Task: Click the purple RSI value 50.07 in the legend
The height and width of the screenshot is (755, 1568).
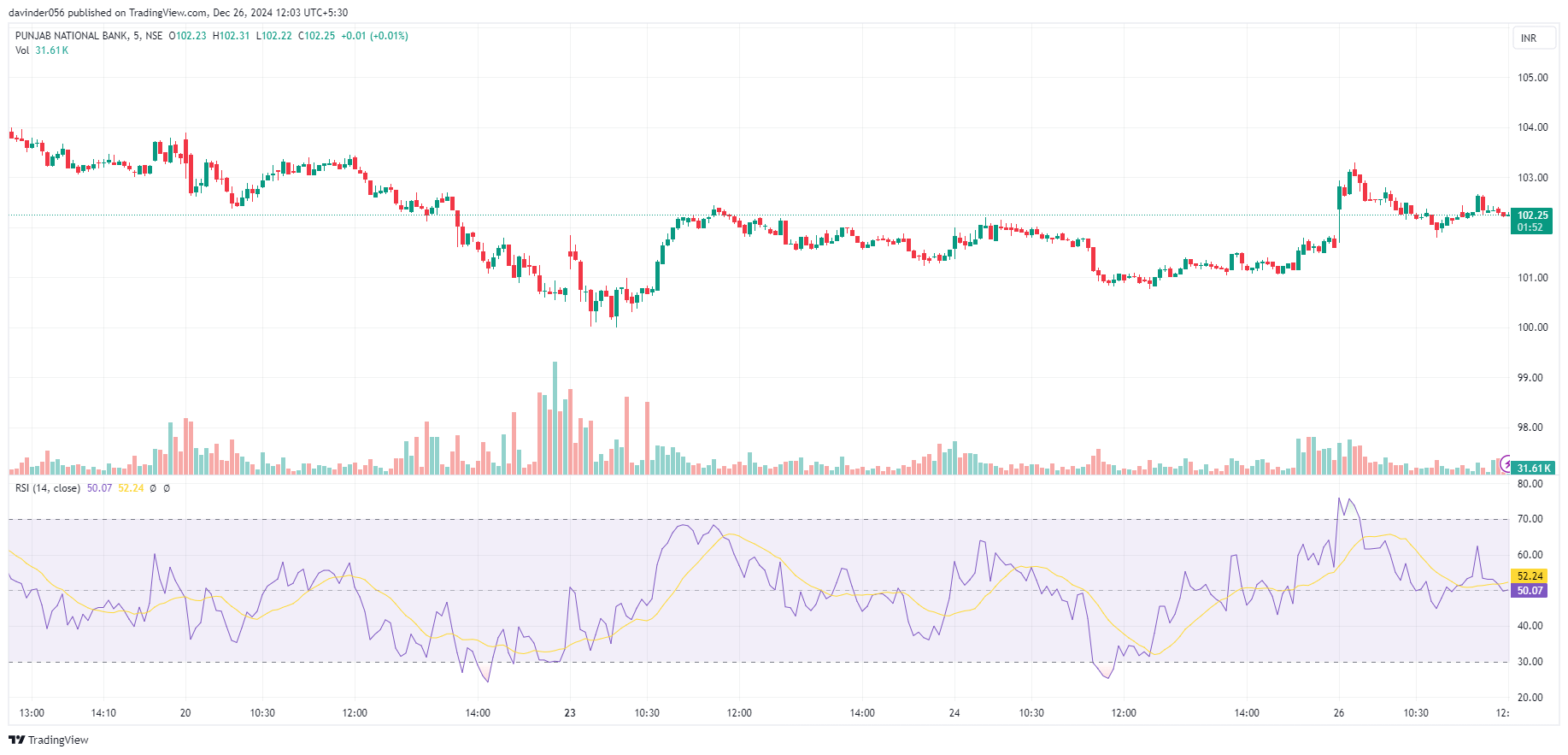Action: click(x=99, y=488)
